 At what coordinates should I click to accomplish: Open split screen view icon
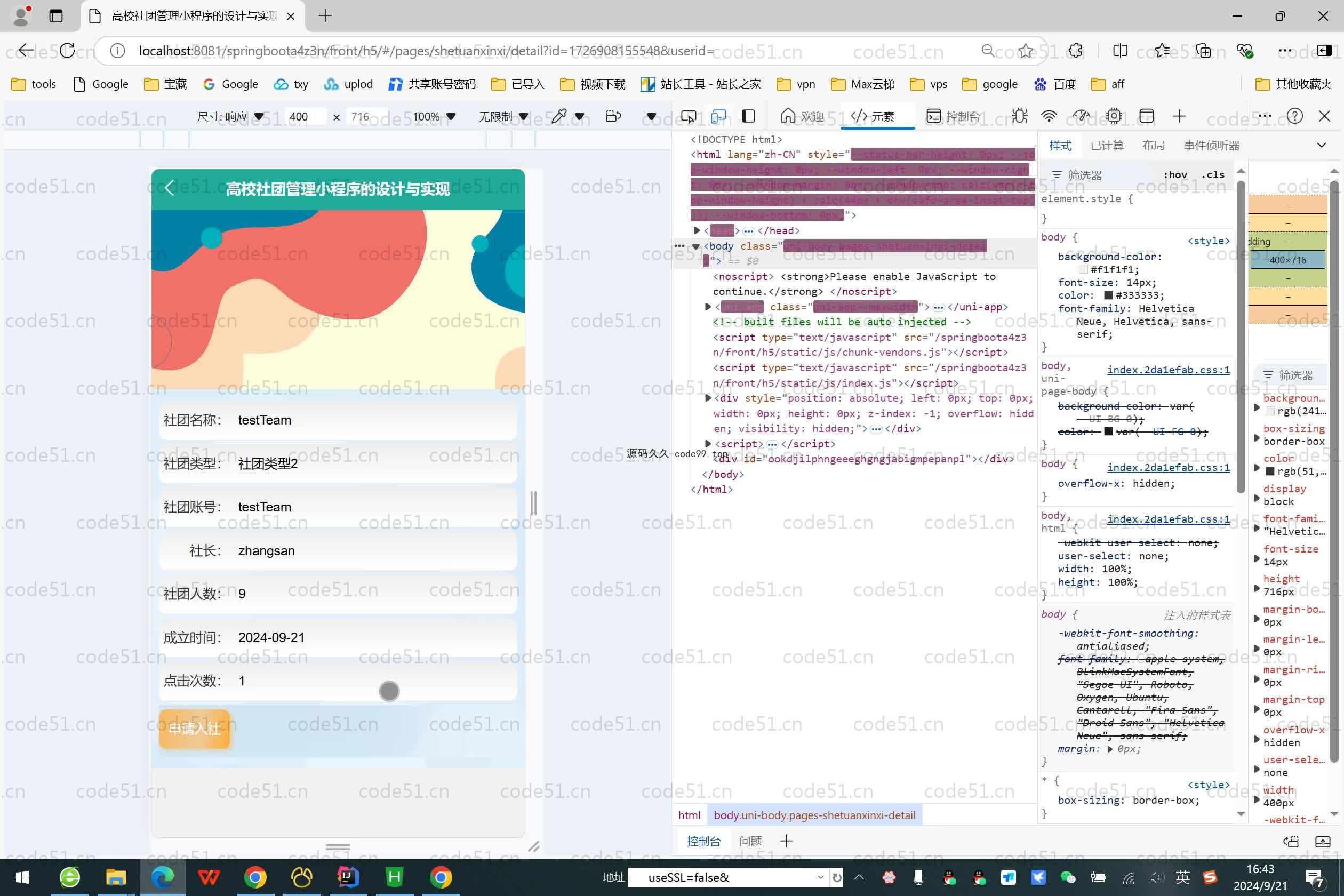click(1121, 50)
